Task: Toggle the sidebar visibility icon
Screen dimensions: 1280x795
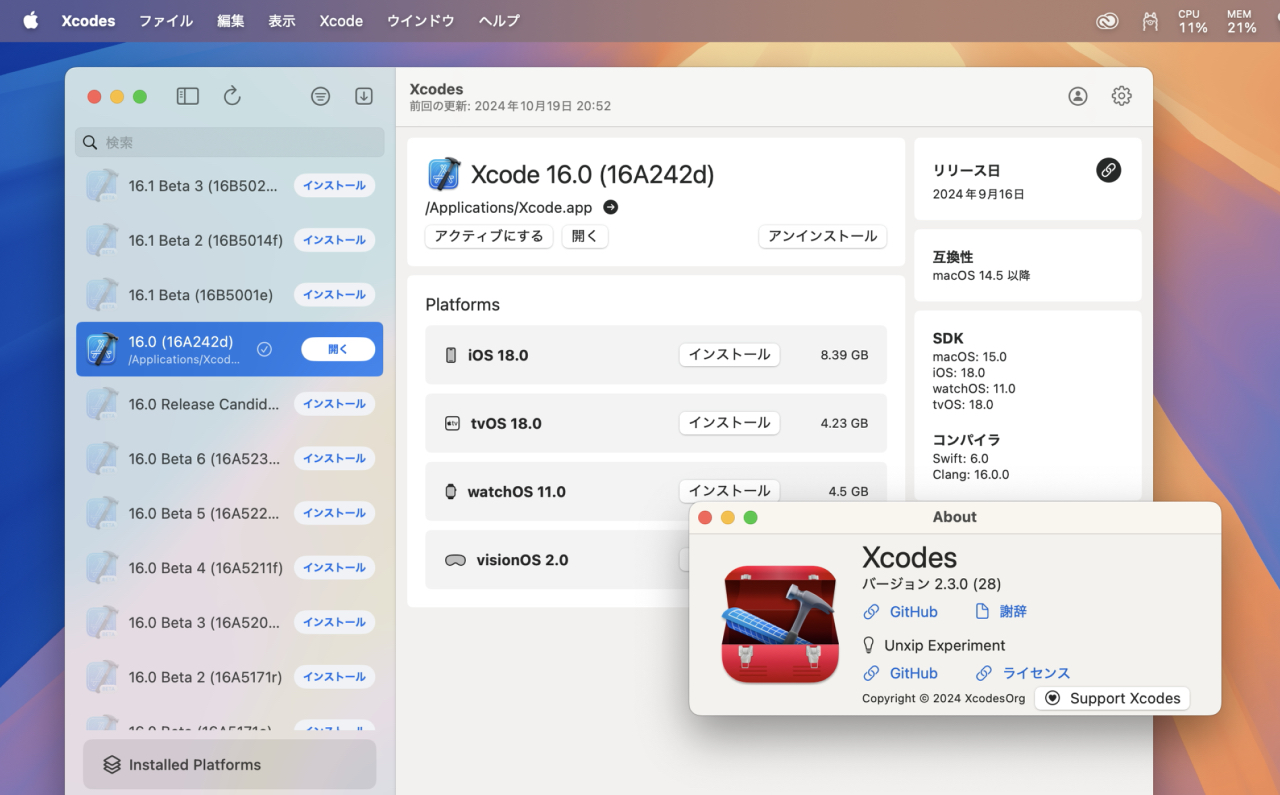Action: pos(188,96)
